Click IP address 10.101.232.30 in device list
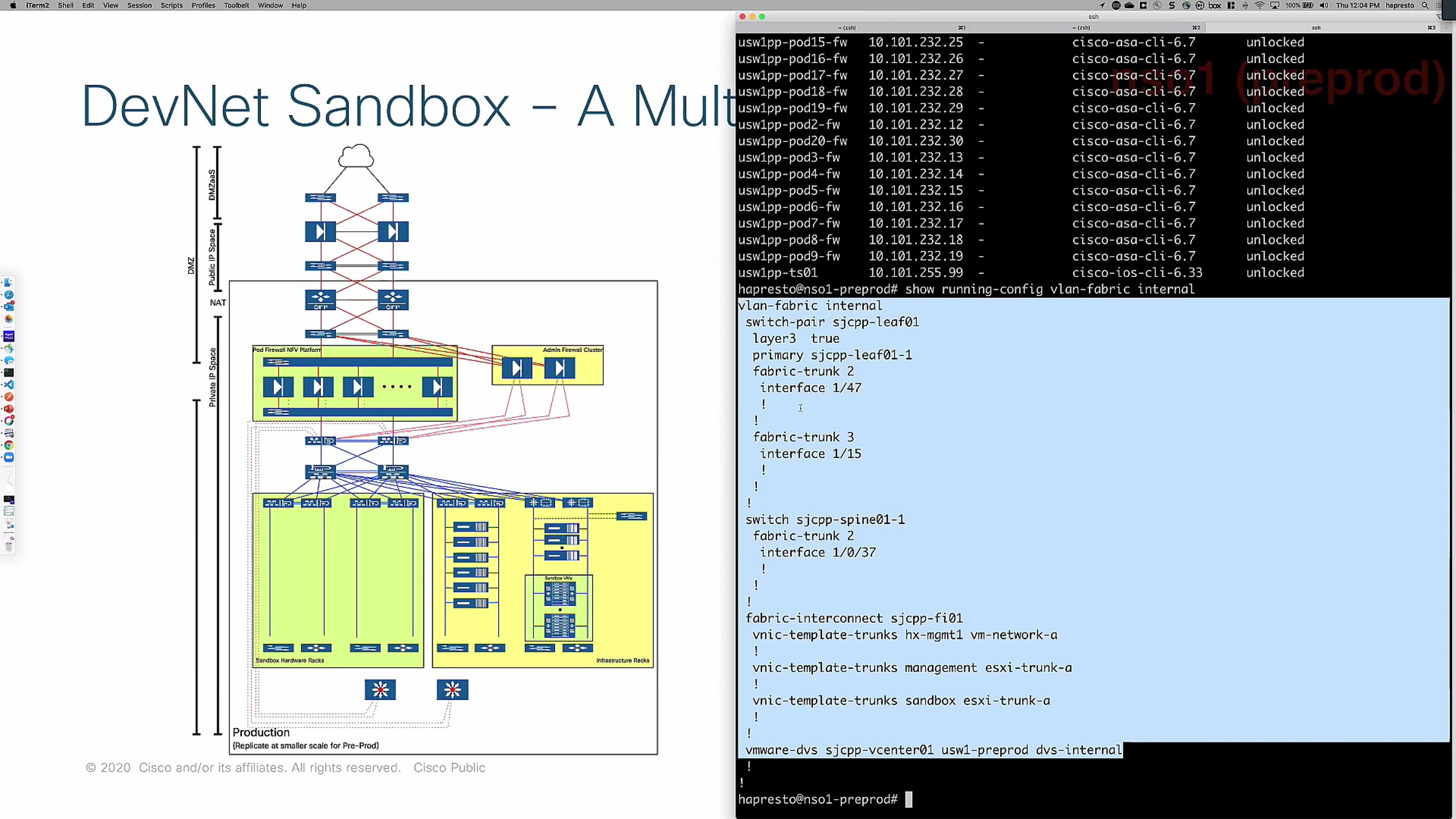1456x819 pixels. [915, 141]
